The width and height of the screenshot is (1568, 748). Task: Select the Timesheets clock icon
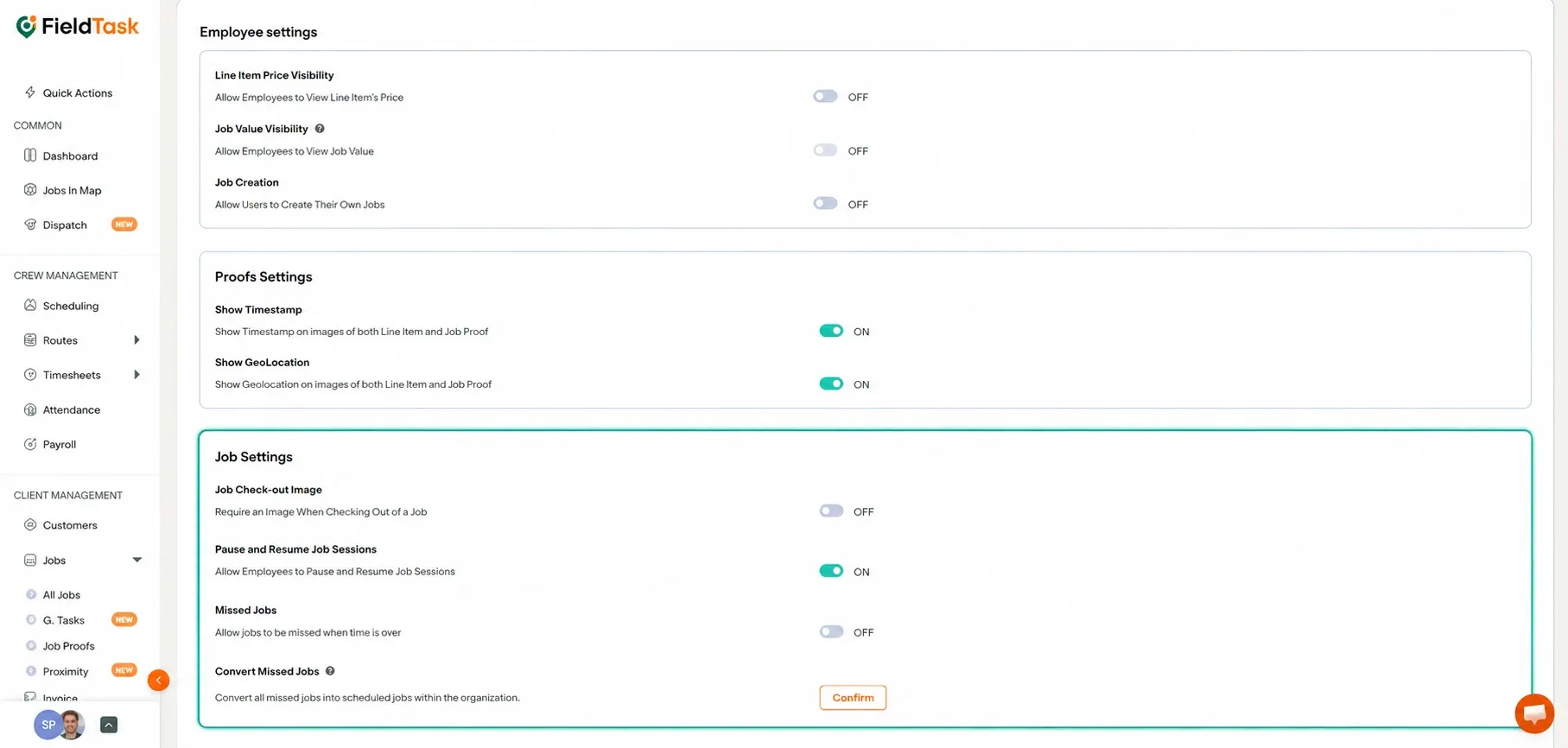(x=30, y=375)
